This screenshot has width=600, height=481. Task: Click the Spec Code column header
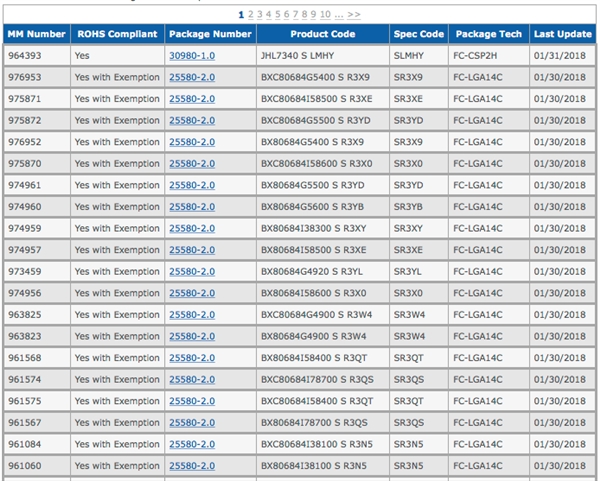pyautogui.click(x=418, y=34)
